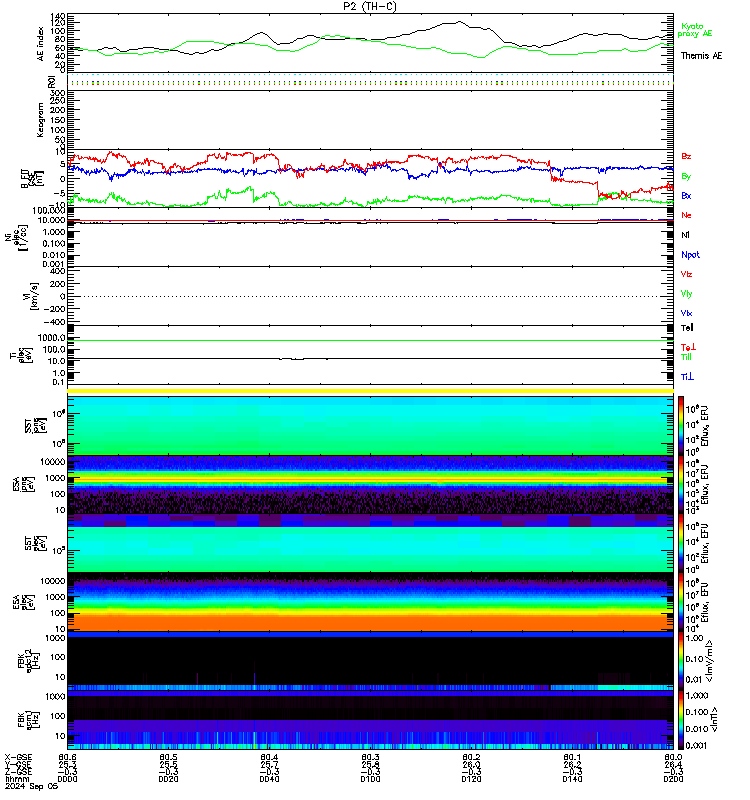750x800 pixels.
Task: Click the 0040 time tick label
Action: (269, 779)
